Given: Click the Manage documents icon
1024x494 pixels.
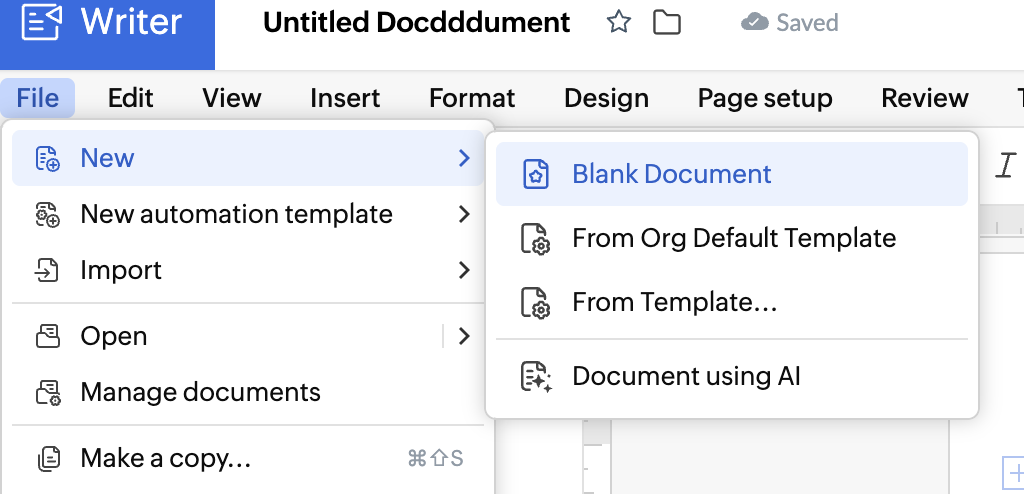Looking at the screenshot, I should pyautogui.click(x=48, y=392).
